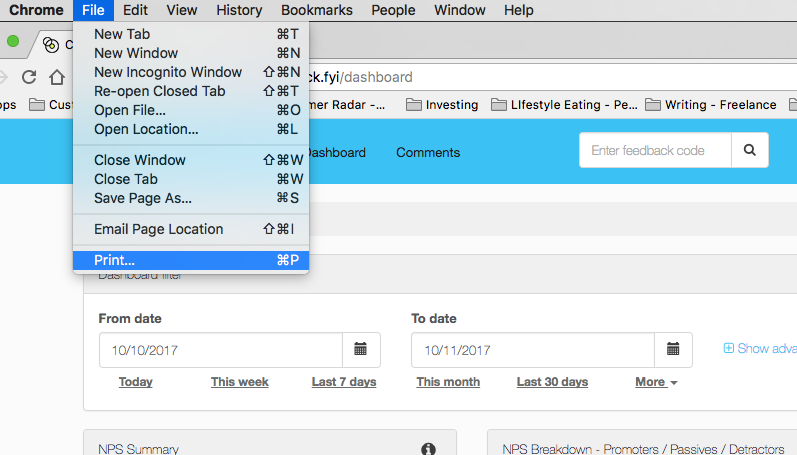
Task: Click the From date input field
Action: click(220, 350)
